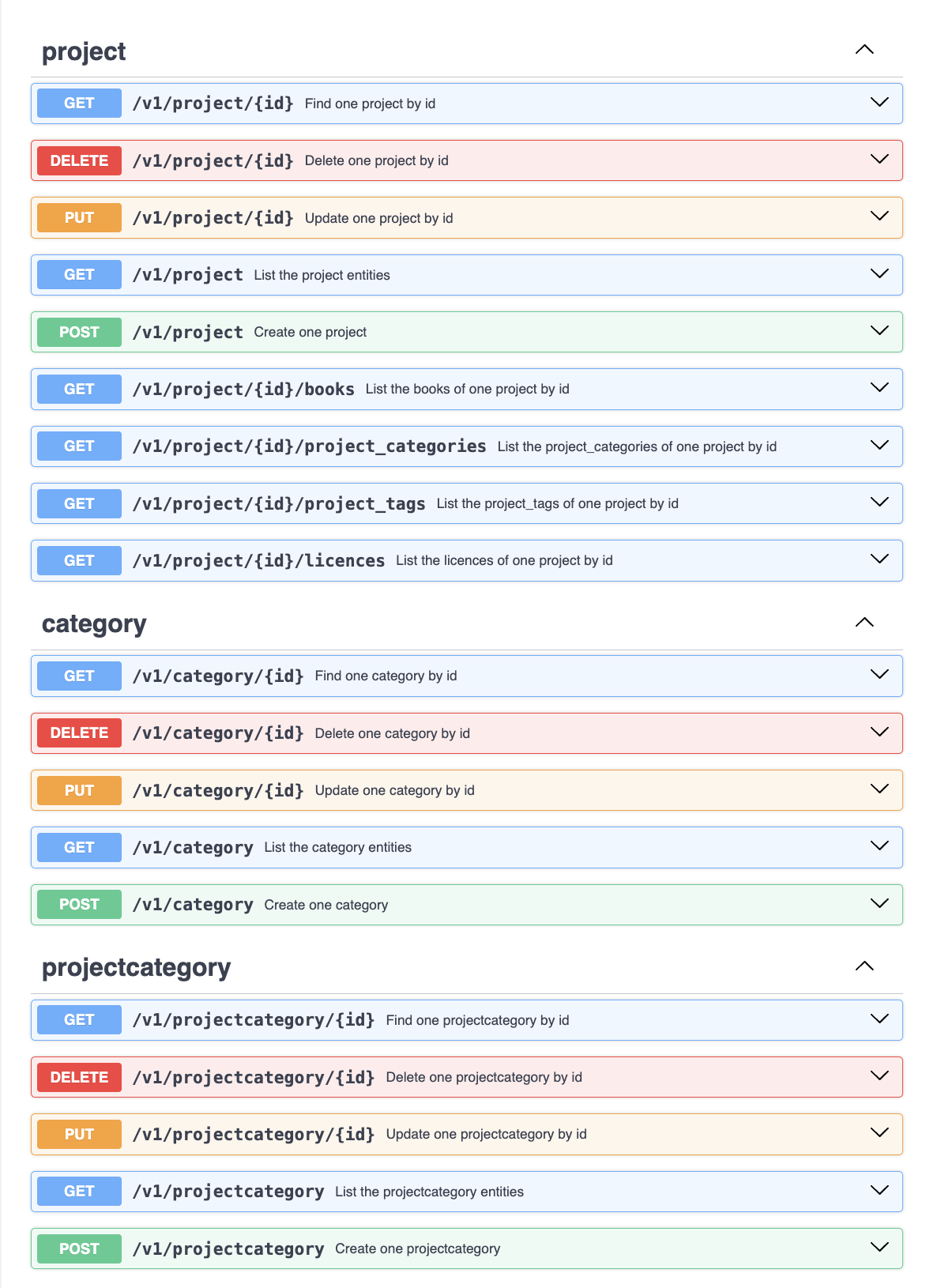926x1288 pixels.
Task: Collapse the project section with its chevron
Action: click(864, 50)
